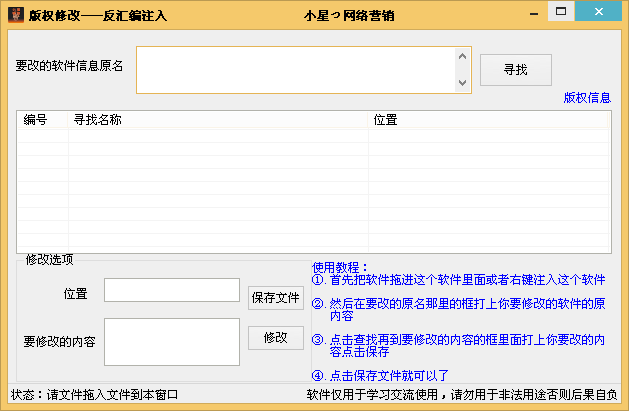The image size is (629, 411).
Task: Click the down arrow of the original name scrollbar
Action: click(x=461, y=83)
